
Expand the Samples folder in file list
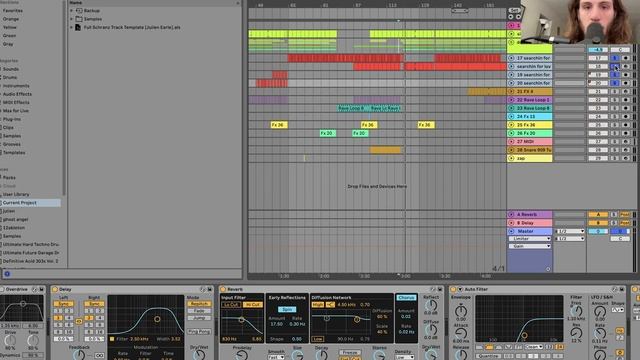click(71, 19)
